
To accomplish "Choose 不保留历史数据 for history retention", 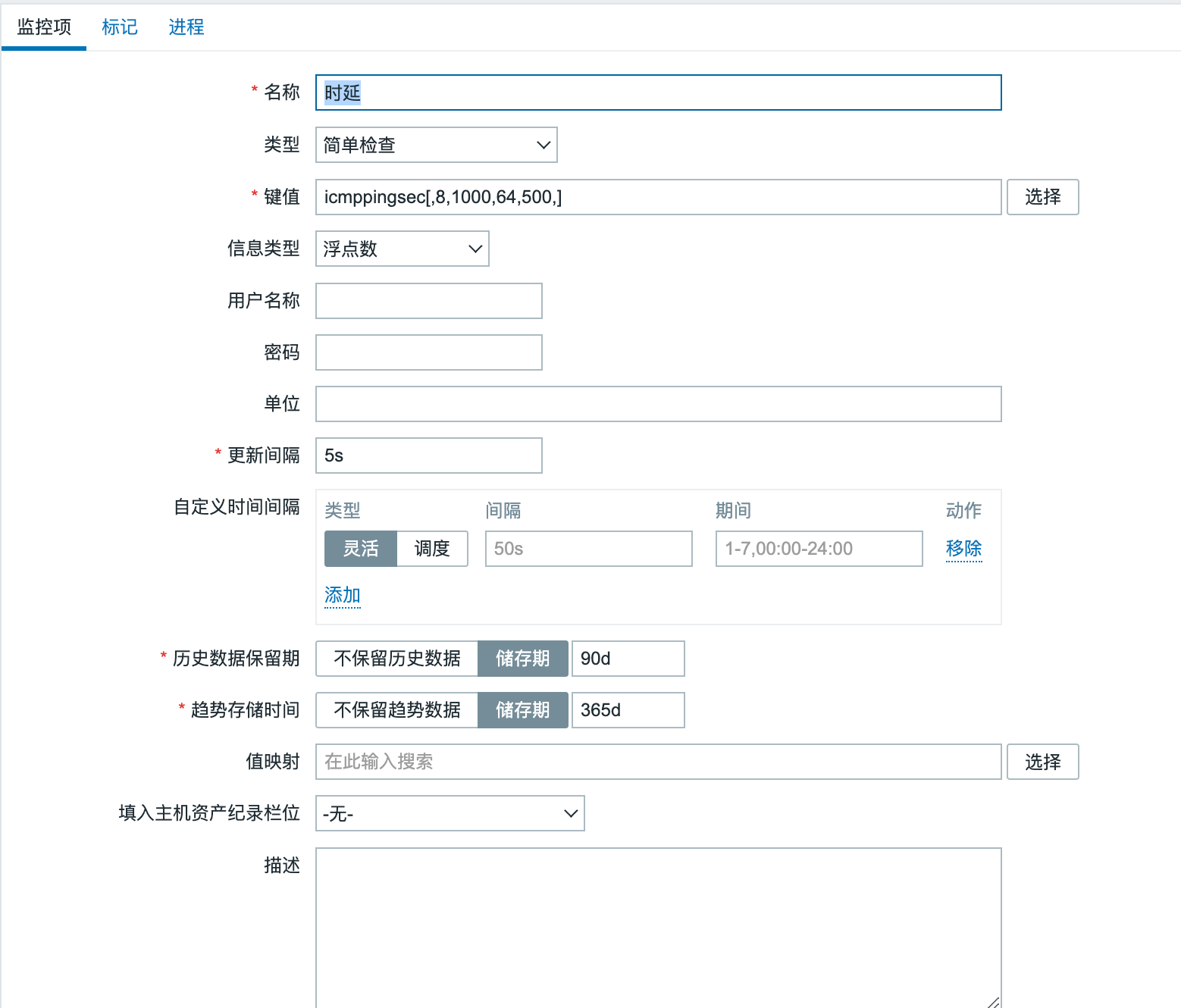I will pyautogui.click(x=396, y=659).
